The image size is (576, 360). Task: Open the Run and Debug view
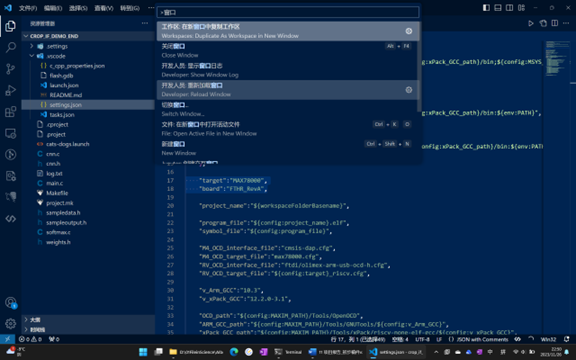click(x=10, y=90)
